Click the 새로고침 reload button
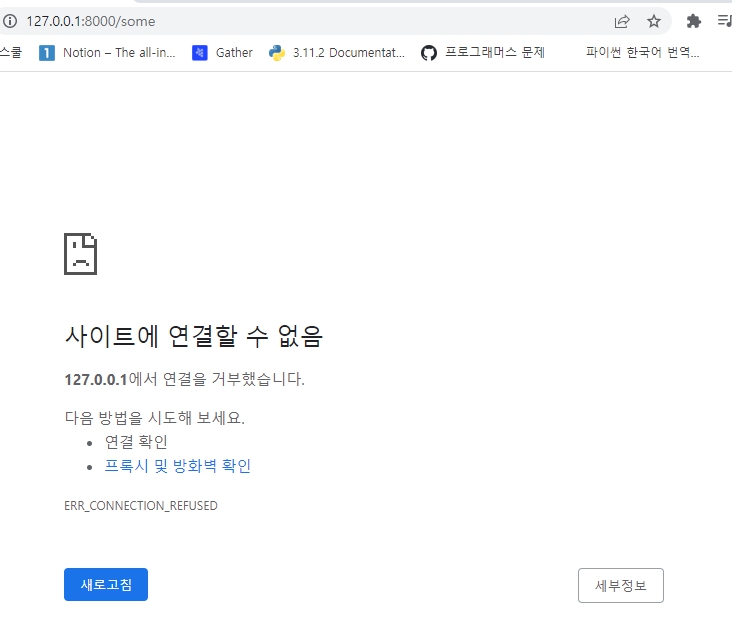The image size is (732, 623). tap(106, 584)
